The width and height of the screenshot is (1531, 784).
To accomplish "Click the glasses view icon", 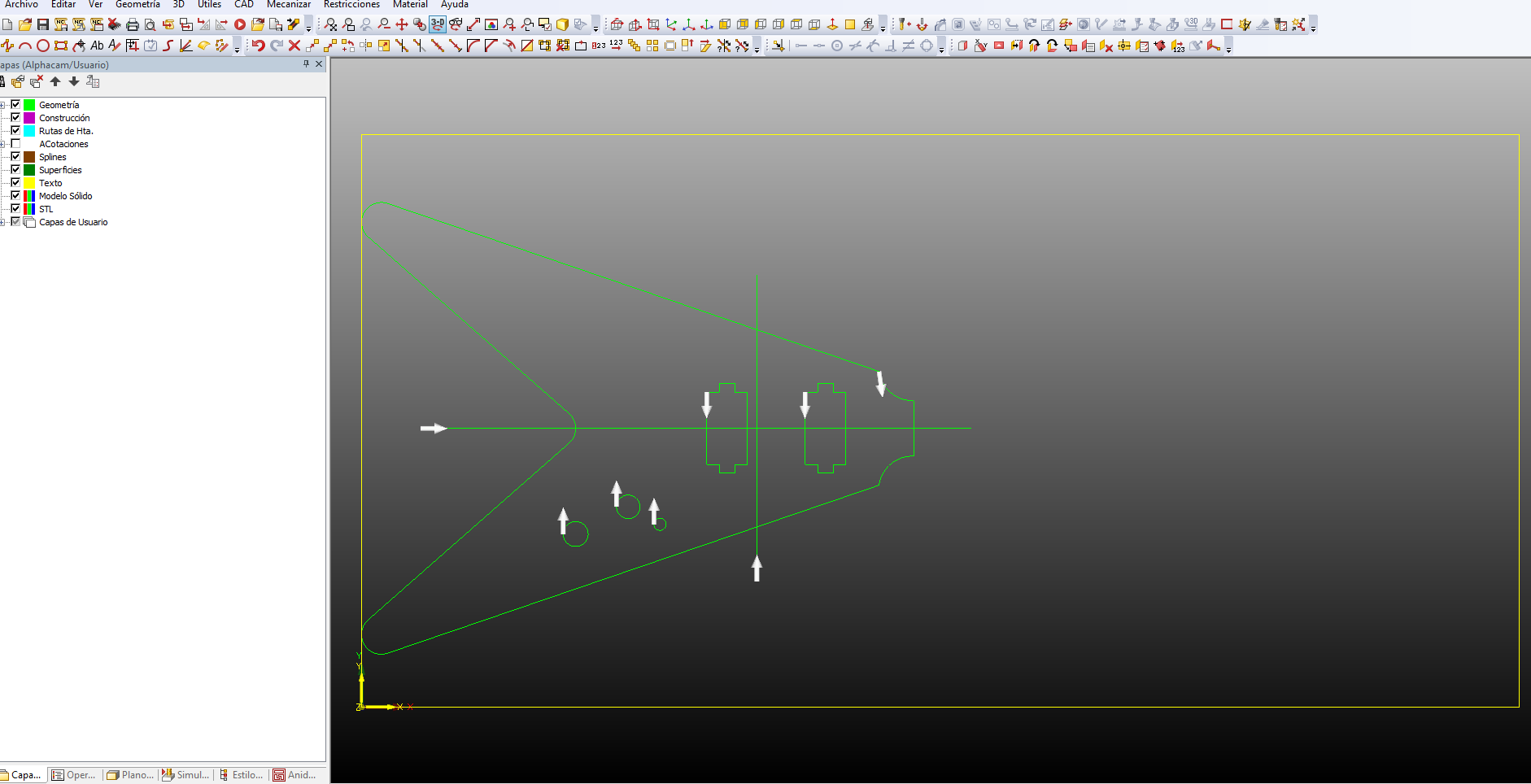I will click(456, 24).
